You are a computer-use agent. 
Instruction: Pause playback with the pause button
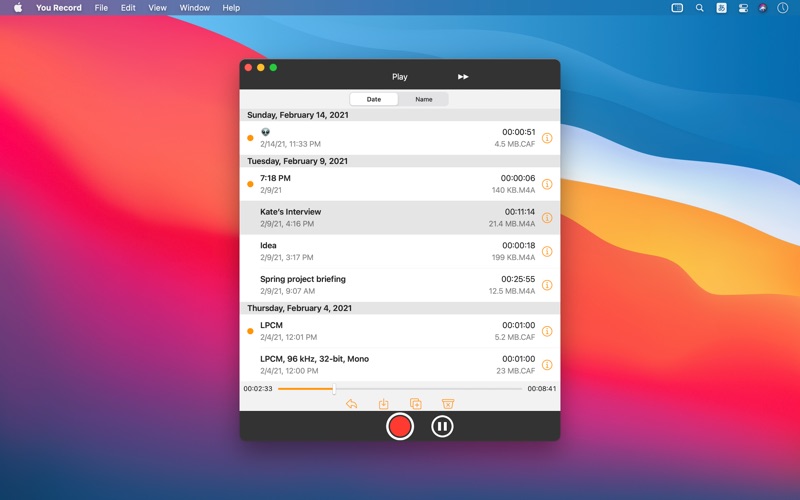click(442, 426)
